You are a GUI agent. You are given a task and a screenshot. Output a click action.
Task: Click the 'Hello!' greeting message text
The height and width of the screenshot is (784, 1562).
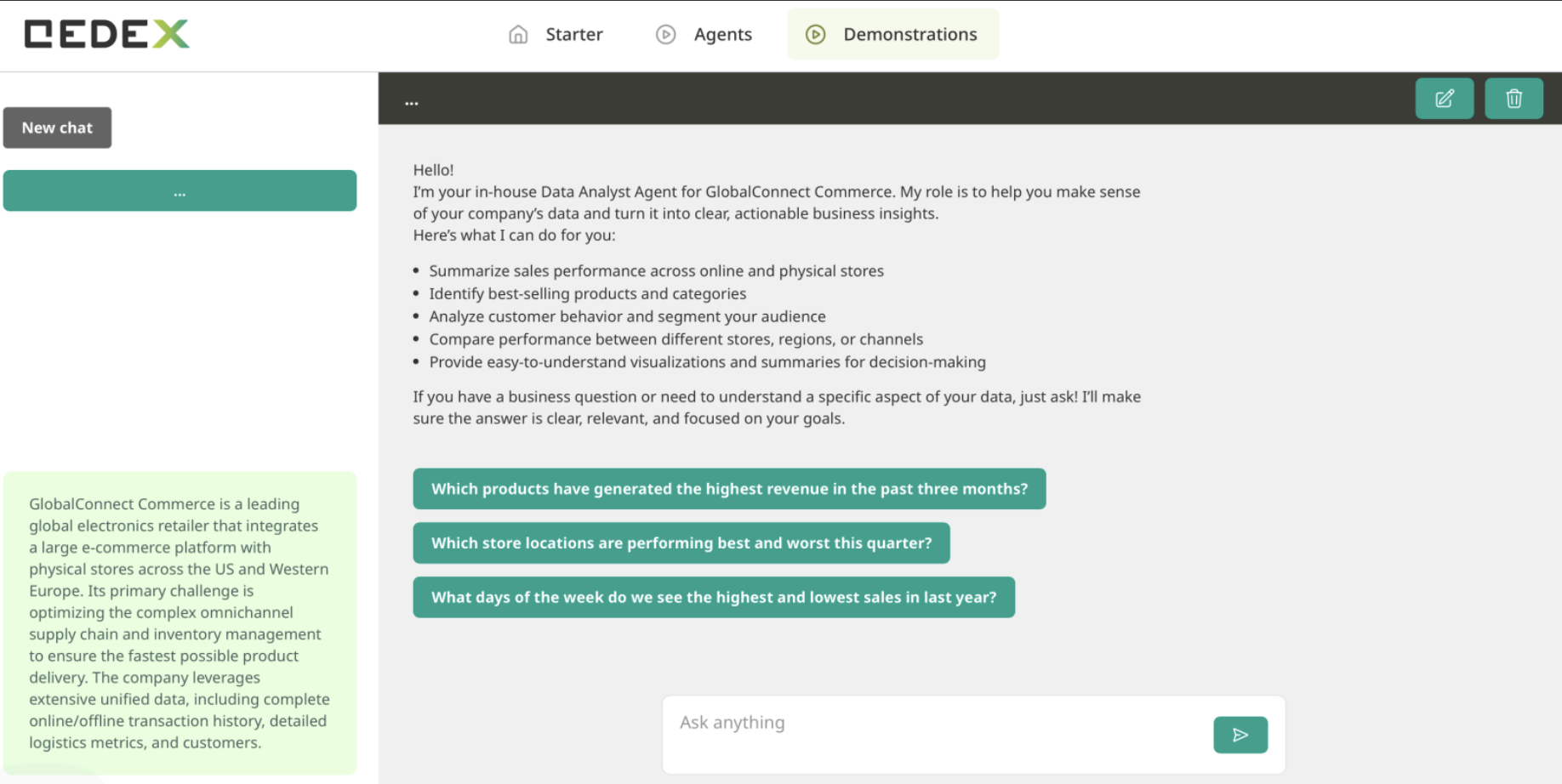(433, 170)
